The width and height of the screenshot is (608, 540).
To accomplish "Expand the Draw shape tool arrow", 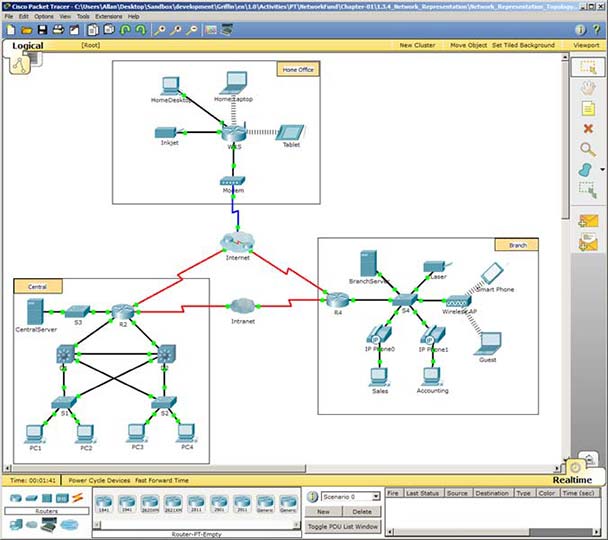I will coord(600,170).
